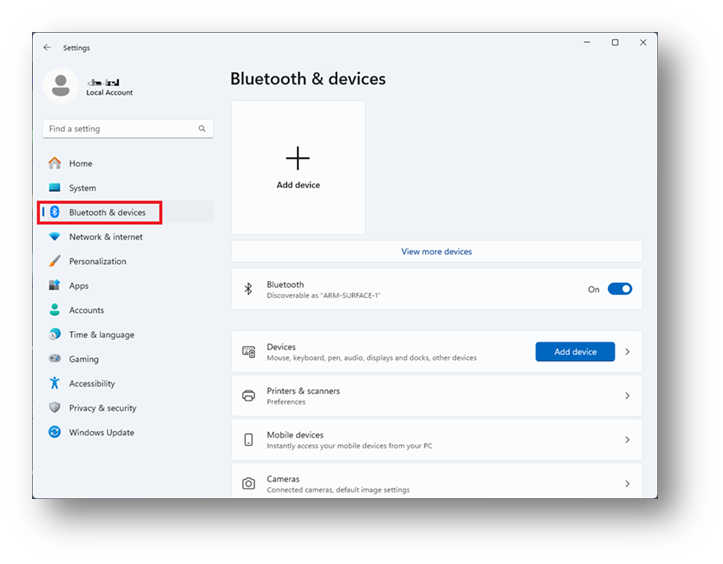Click the Local Account text

(x=110, y=93)
